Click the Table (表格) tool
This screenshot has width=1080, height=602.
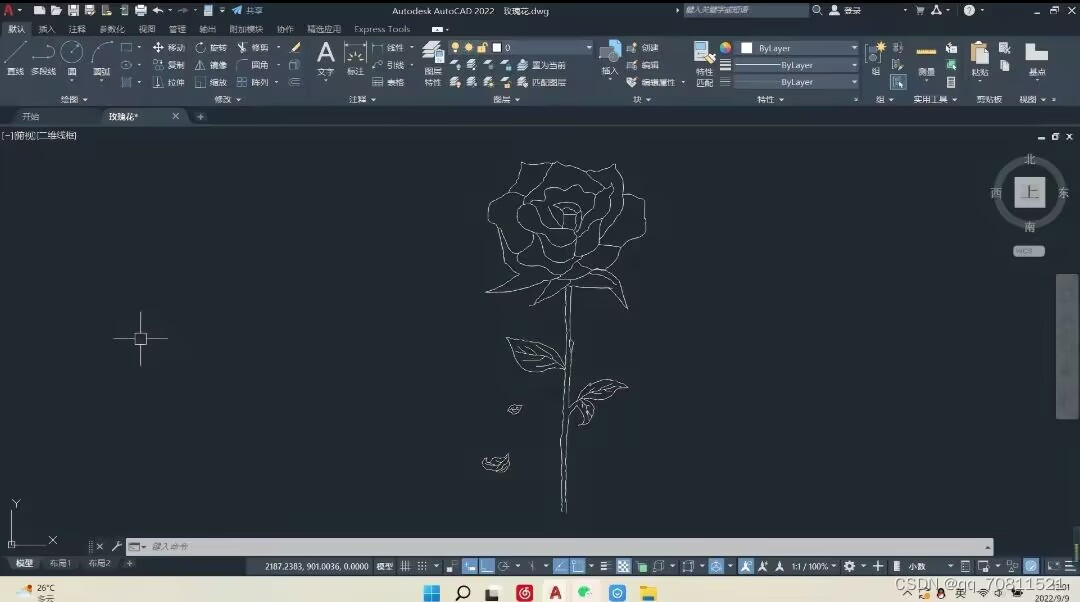tap(388, 82)
